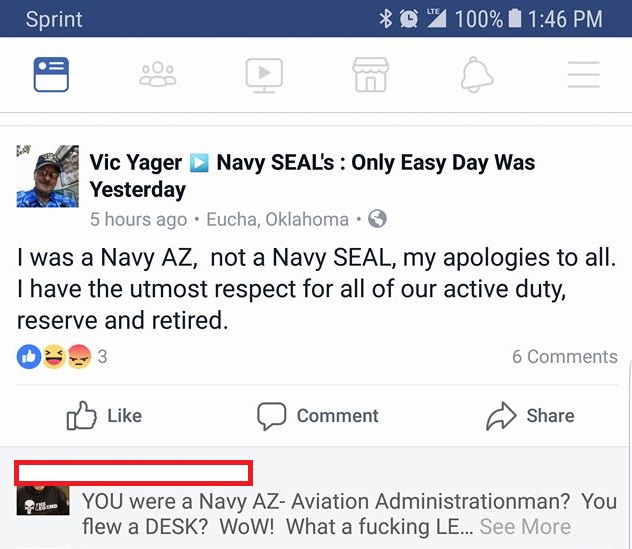Open the Watch video tab icon

tap(264, 74)
